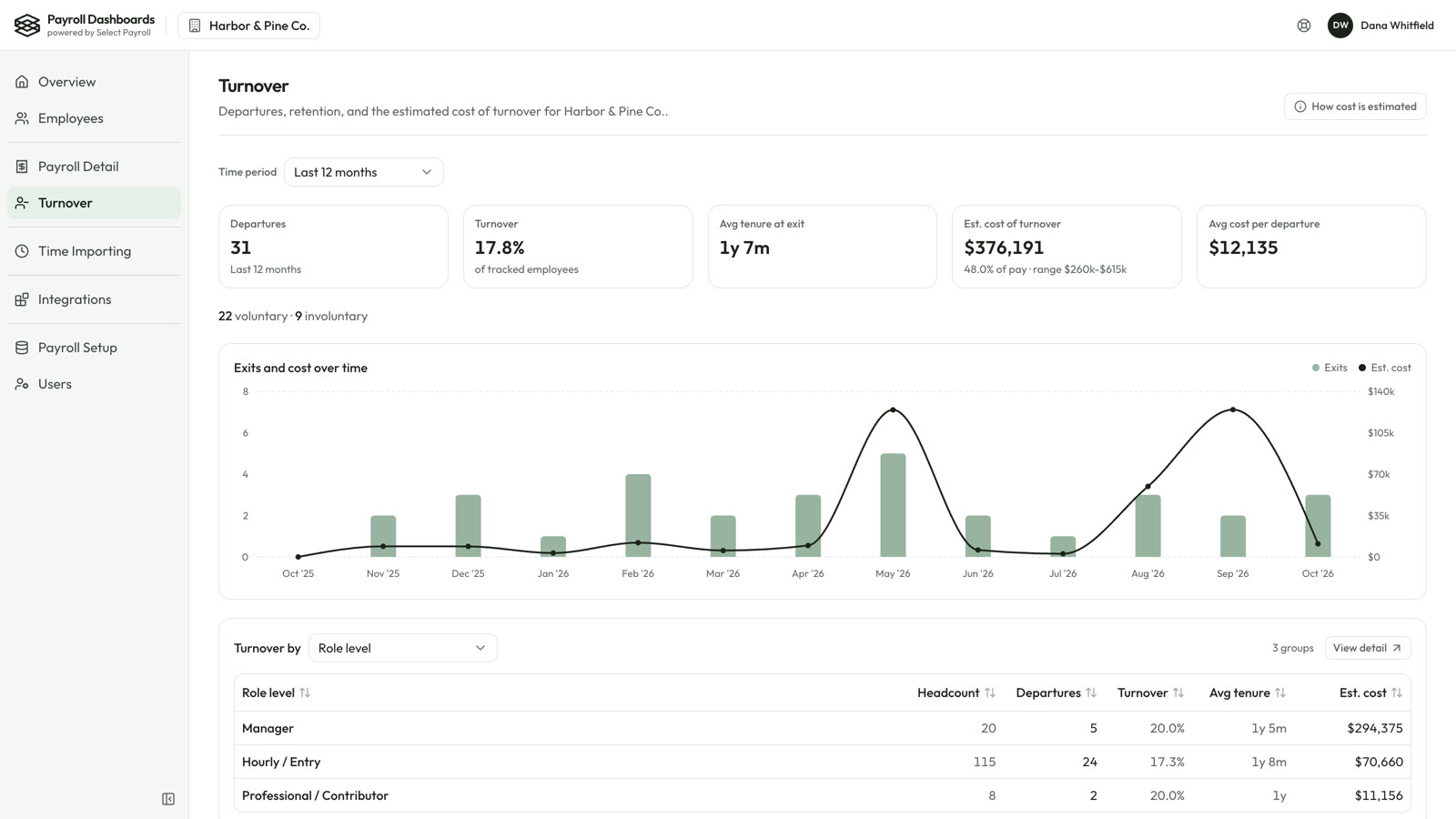Go to Overview in the sidebar
Viewport: 1456px width, 819px height.
(95, 82)
